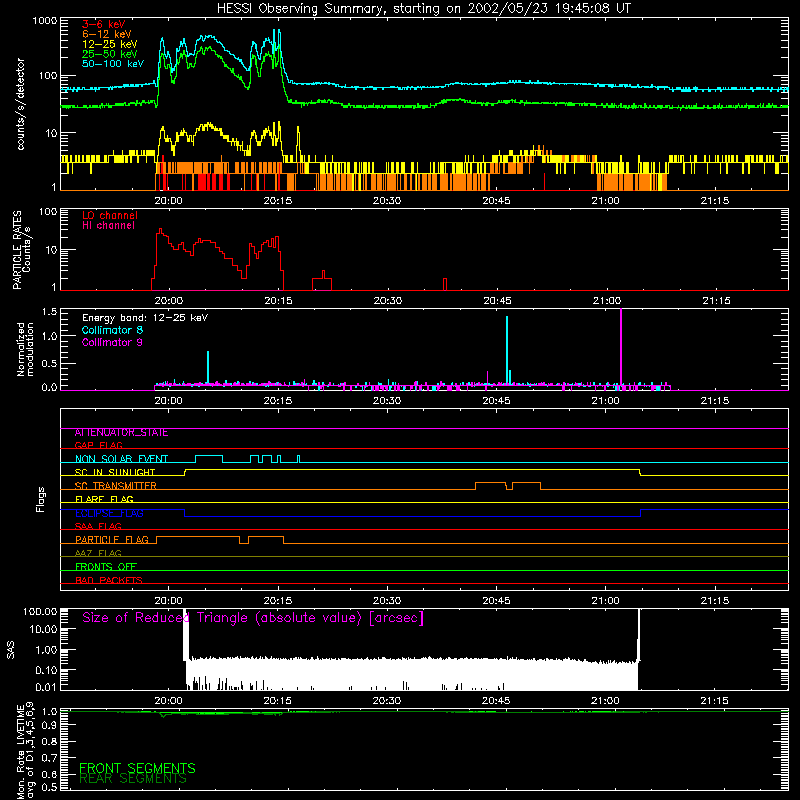Viewport: 800px width, 800px height.
Task: Select the 3-6 keV legend label
Action: [x=104, y=24]
